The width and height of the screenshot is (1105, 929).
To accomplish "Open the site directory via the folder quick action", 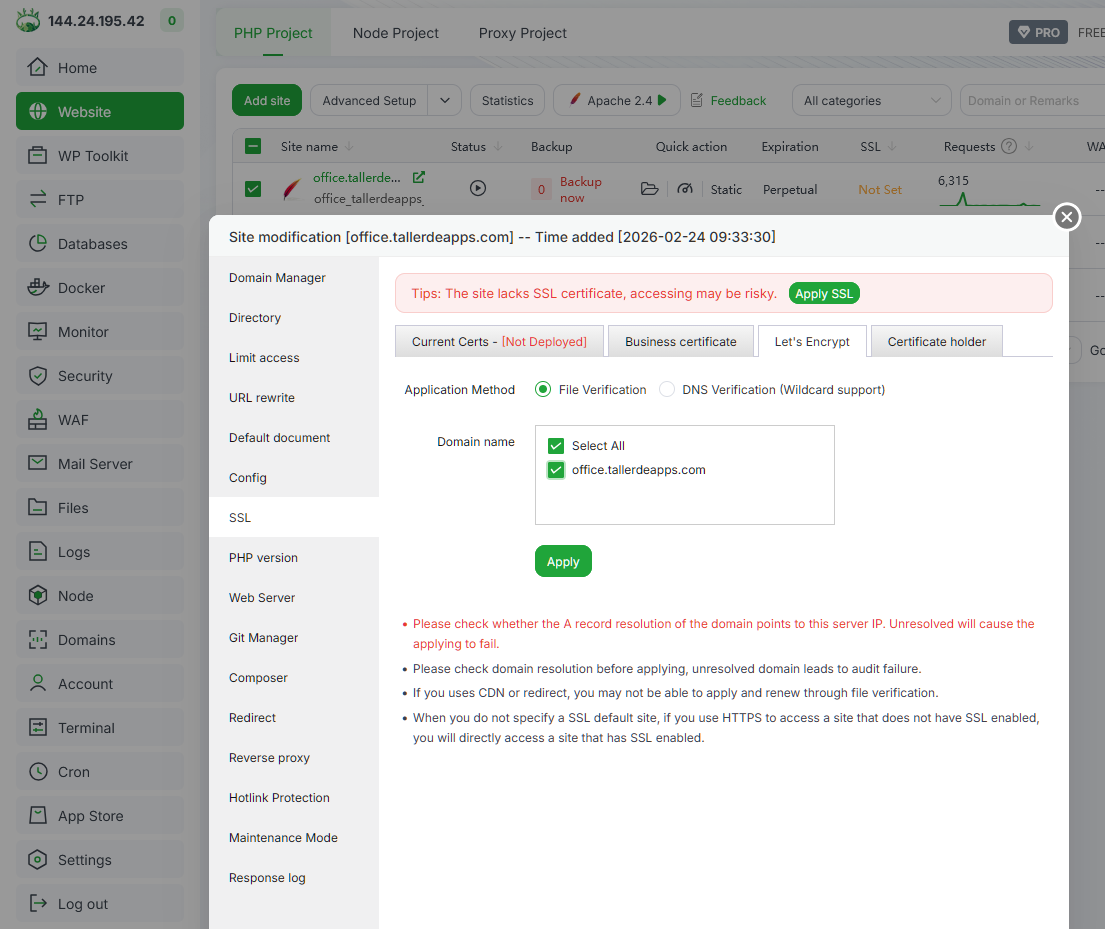I will (x=650, y=188).
